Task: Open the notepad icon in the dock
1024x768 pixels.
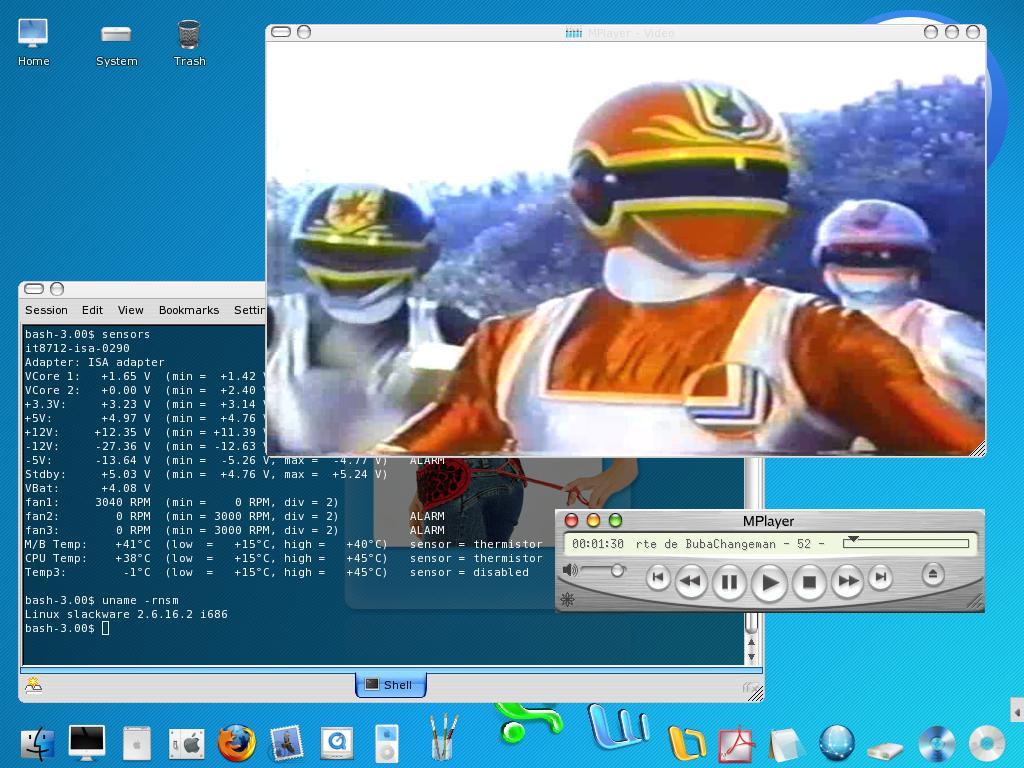Action: pyautogui.click(x=787, y=744)
